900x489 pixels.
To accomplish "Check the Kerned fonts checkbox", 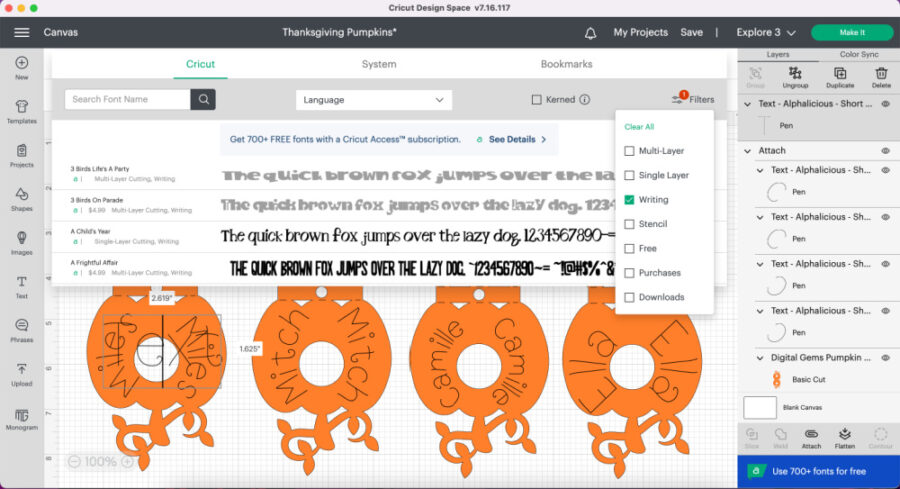I will pyautogui.click(x=537, y=100).
